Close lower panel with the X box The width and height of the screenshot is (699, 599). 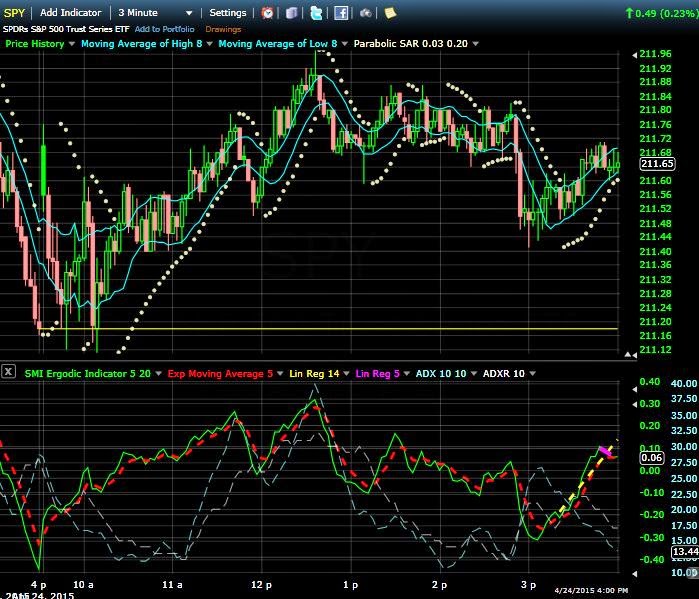(8, 371)
